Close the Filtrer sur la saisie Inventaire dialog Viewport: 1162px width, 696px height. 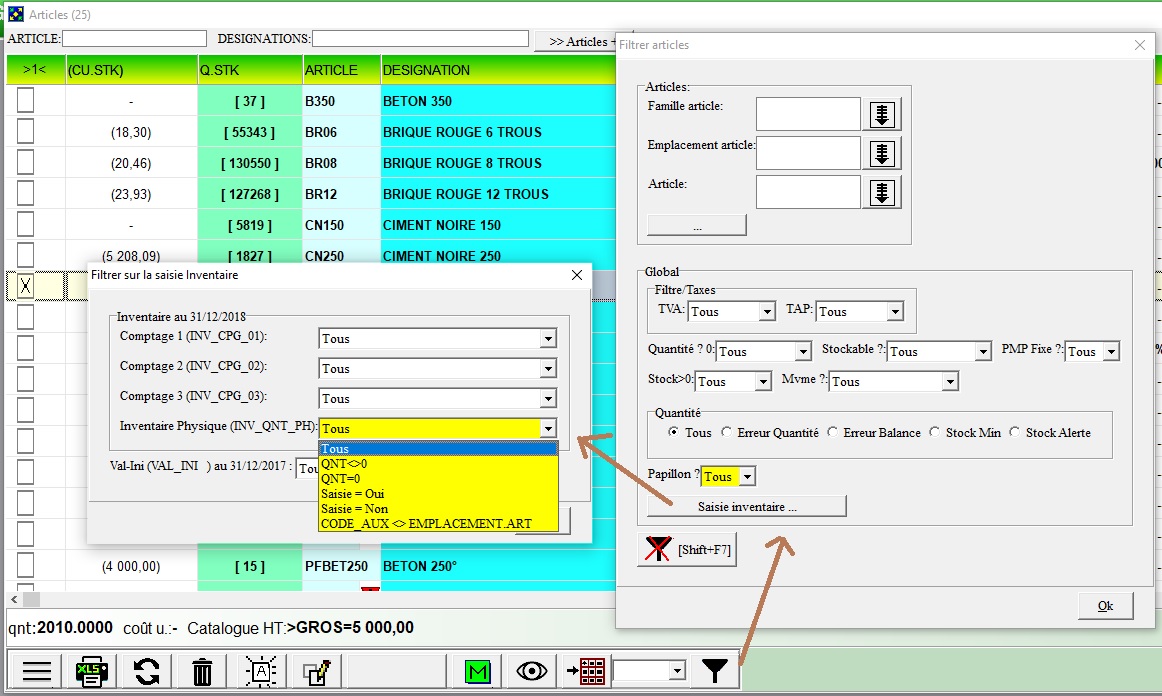tap(577, 275)
